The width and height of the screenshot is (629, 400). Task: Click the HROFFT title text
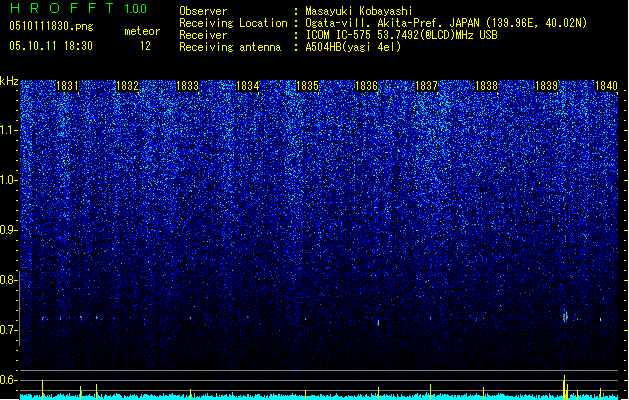point(62,8)
